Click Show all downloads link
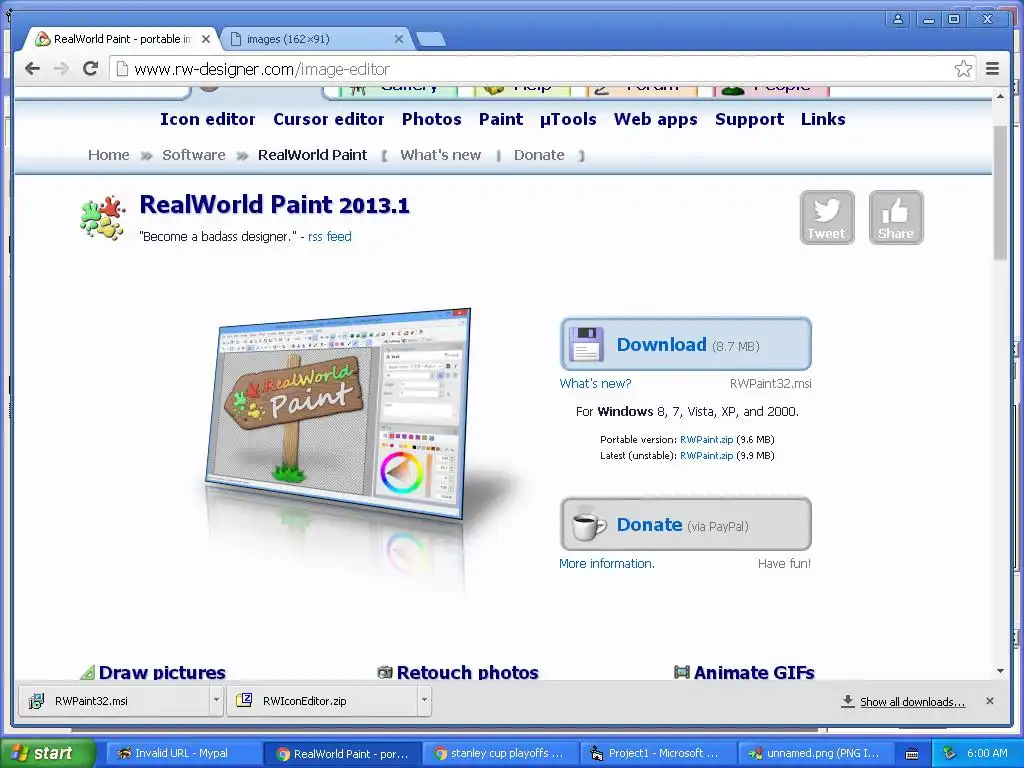Screen dimensions: 1024x768 click(x=912, y=702)
